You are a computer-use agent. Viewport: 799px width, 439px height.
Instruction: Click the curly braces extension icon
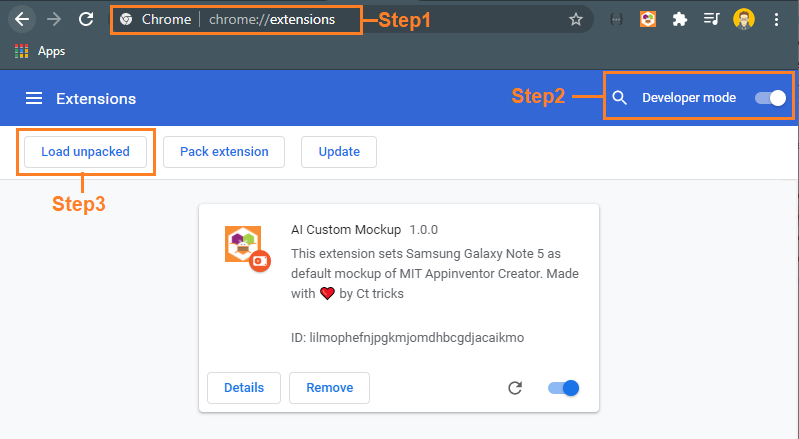point(616,19)
